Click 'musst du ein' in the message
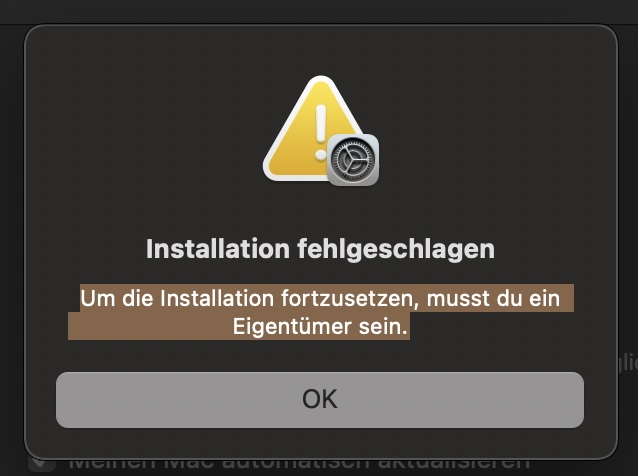The image size is (638, 476). point(493,299)
